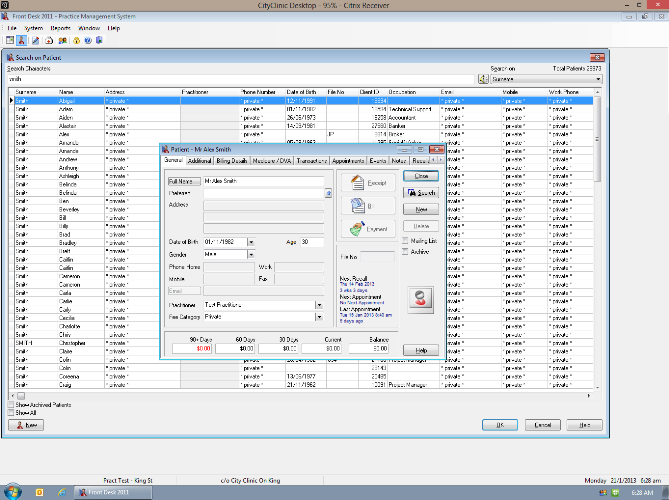669x500 pixels.
Task: Click the Windows Start button
Action: (14, 491)
